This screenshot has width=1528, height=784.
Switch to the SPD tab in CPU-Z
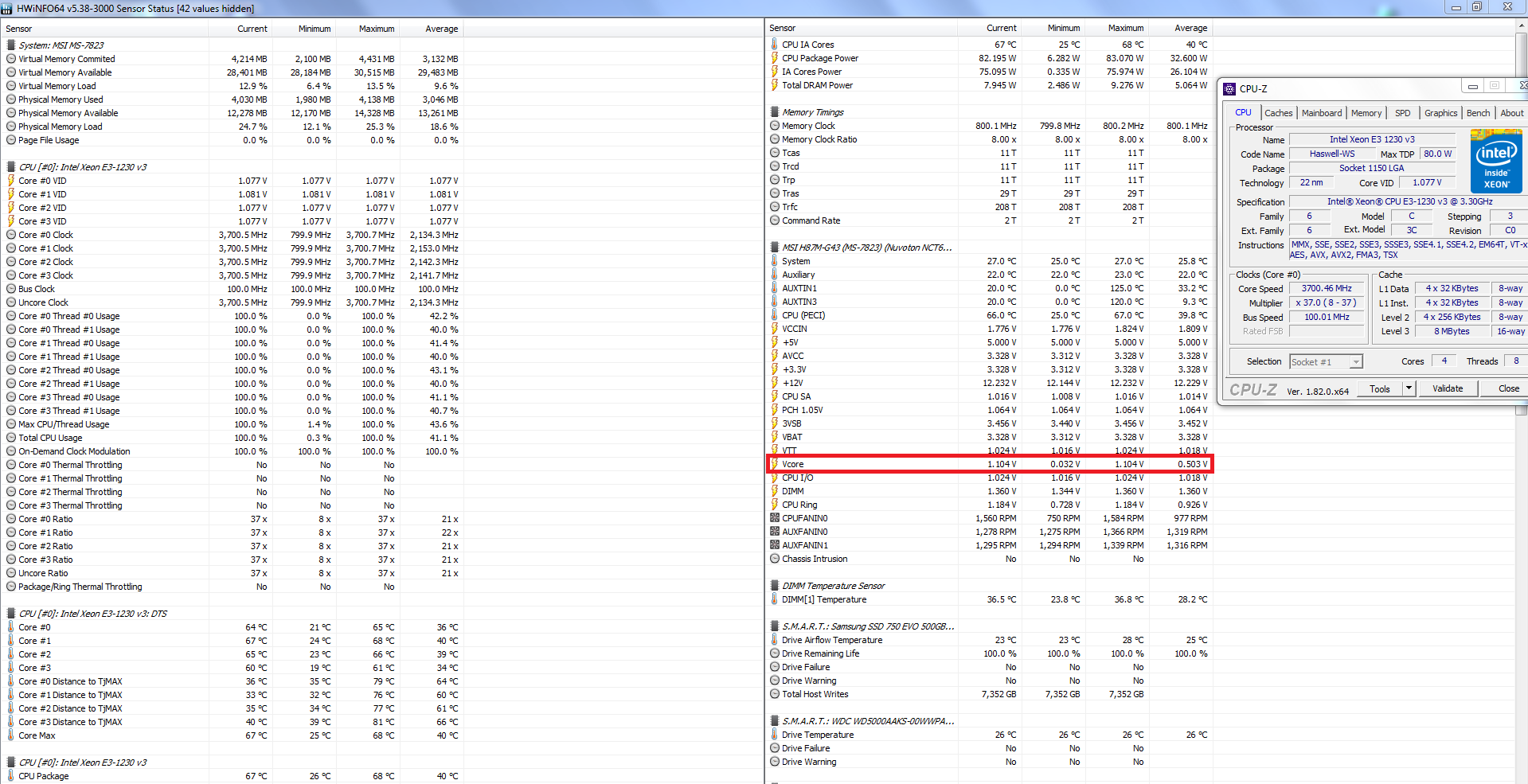coord(1403,113)
